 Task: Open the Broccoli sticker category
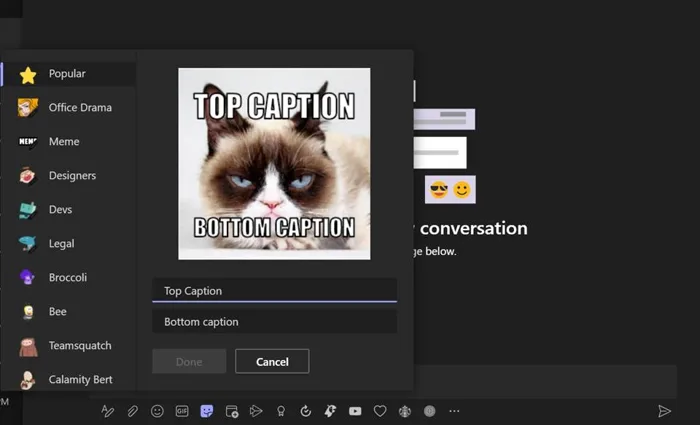pos(69,277)
